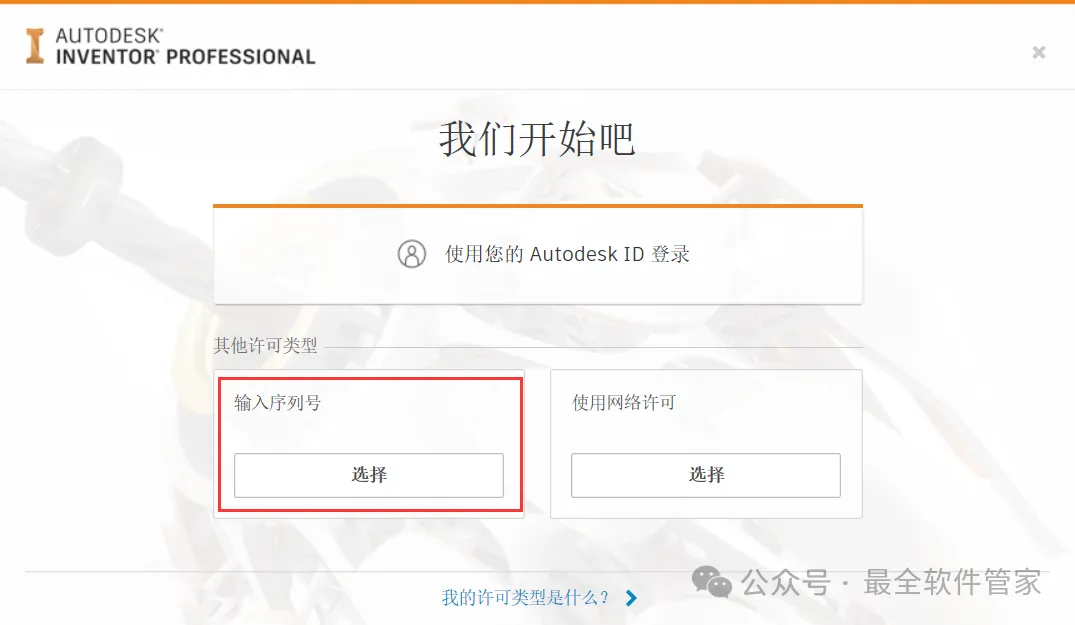Select 选择 under 使用网络许可
1075x625 pixels.
pos(705,475)
